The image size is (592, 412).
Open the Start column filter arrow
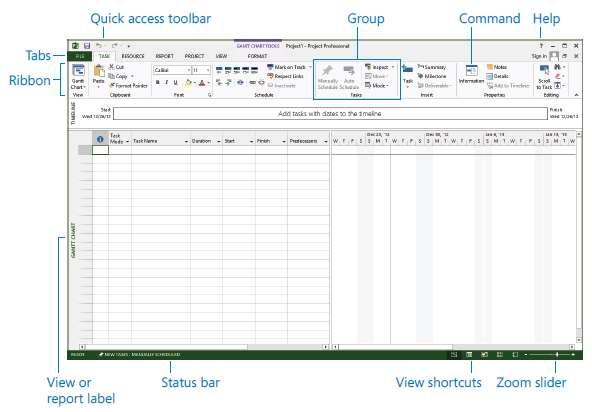[x=251, y=141]
